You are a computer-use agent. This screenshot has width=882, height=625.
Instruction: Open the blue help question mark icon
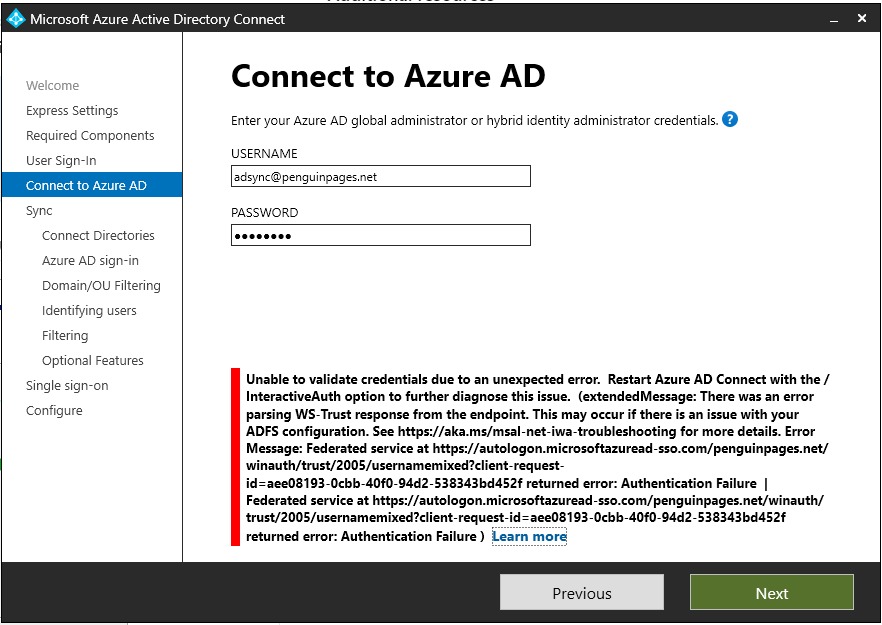click(x=730, y=119)
